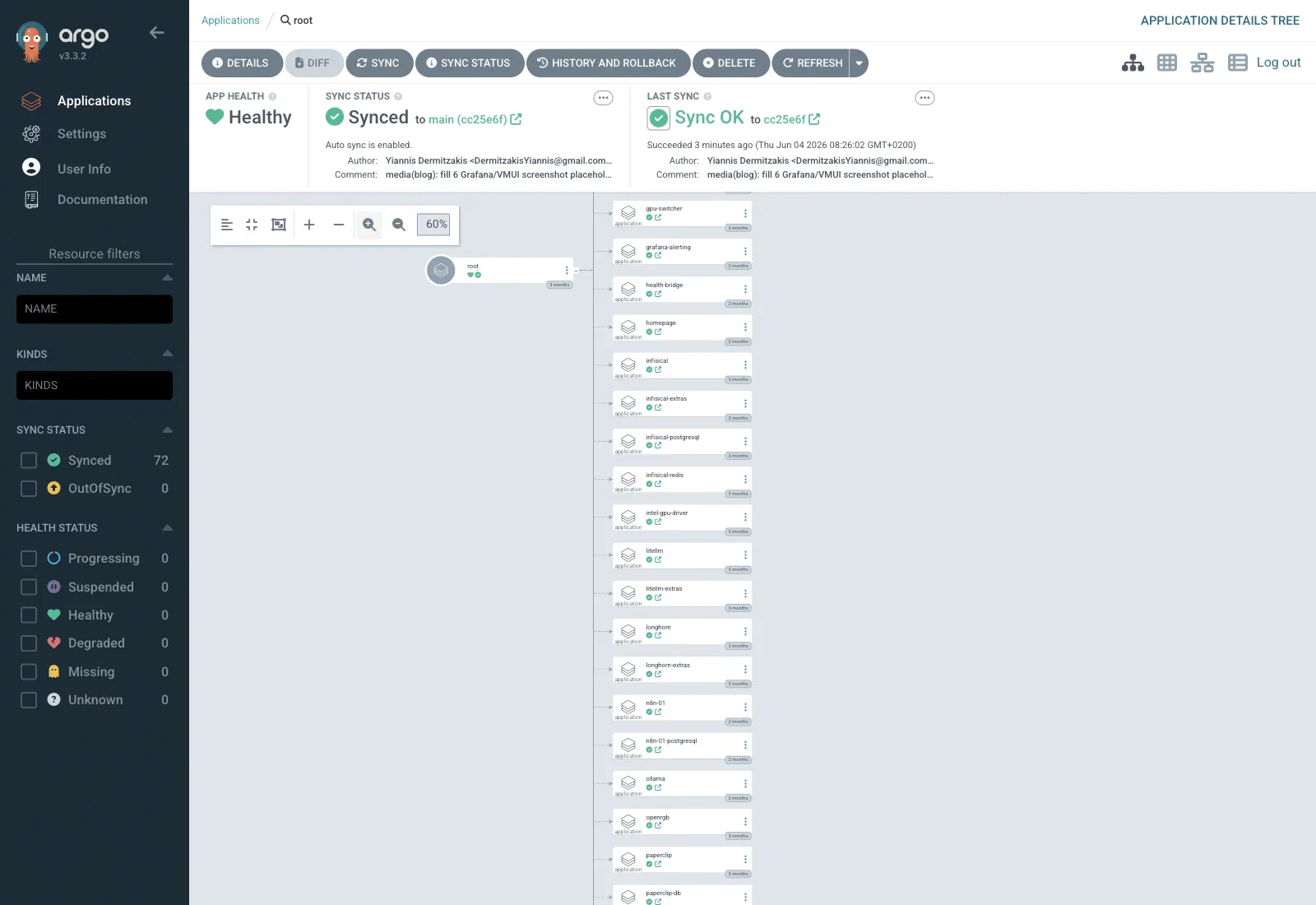
Task: Click Log out
Action: (1278, 63)
